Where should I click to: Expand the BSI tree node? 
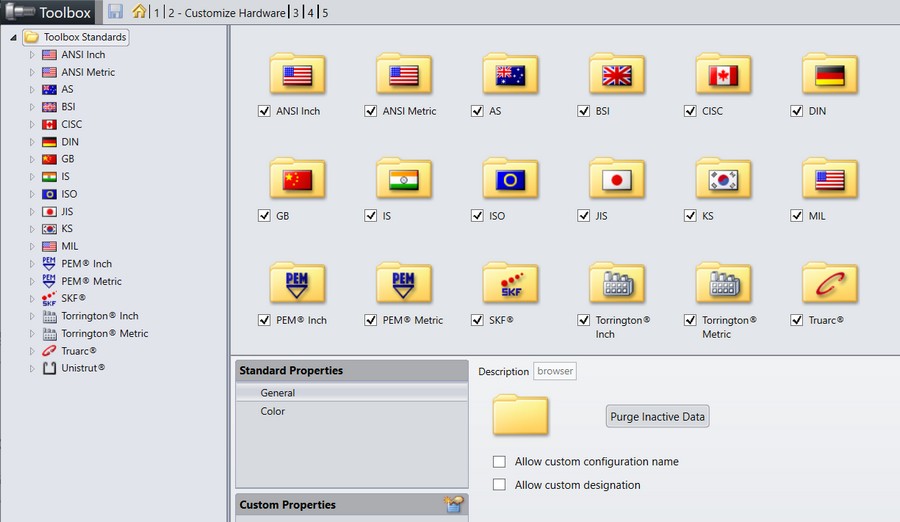click(32, 107)
